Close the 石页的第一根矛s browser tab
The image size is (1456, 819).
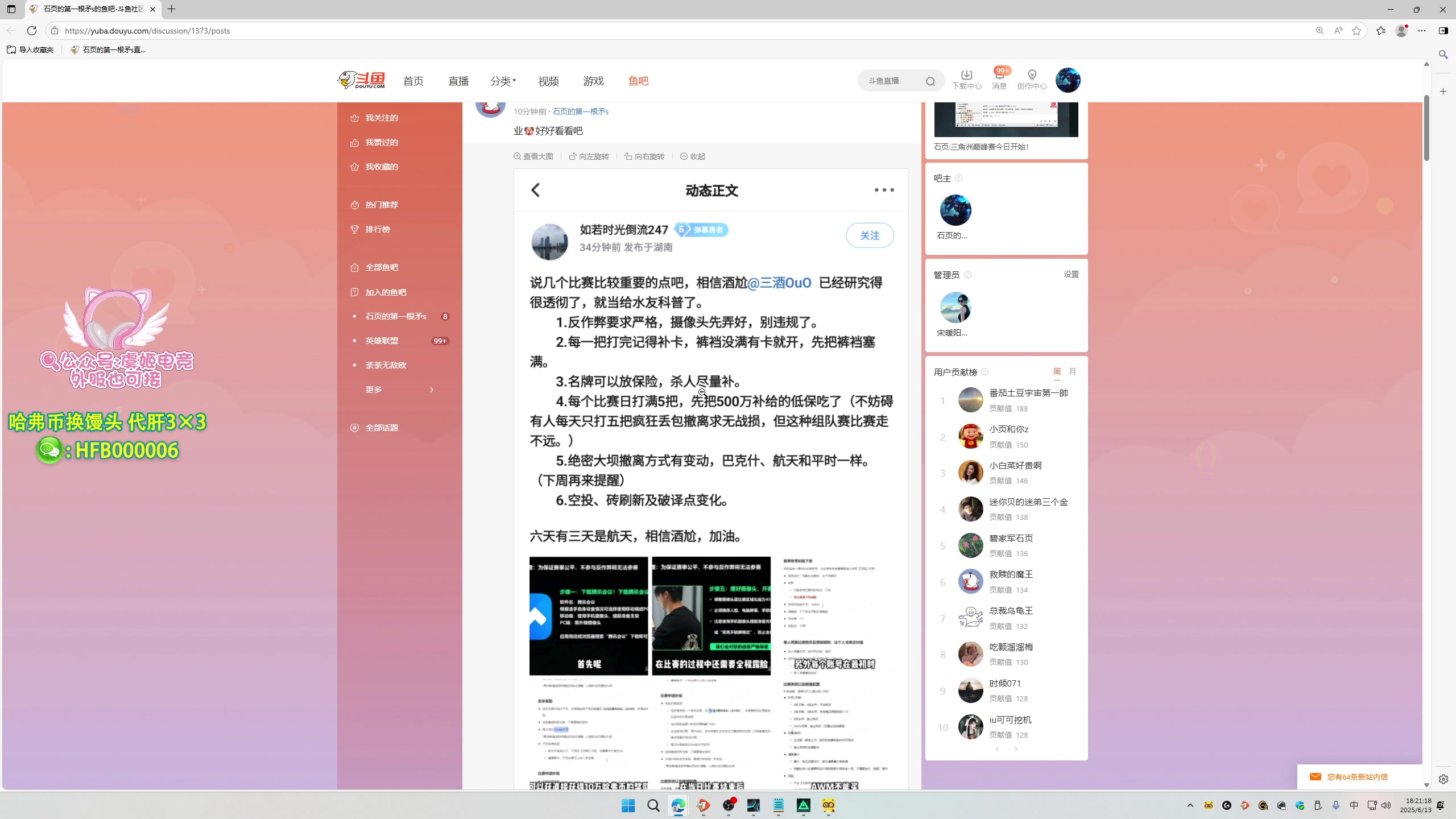(x=152, y=9)
